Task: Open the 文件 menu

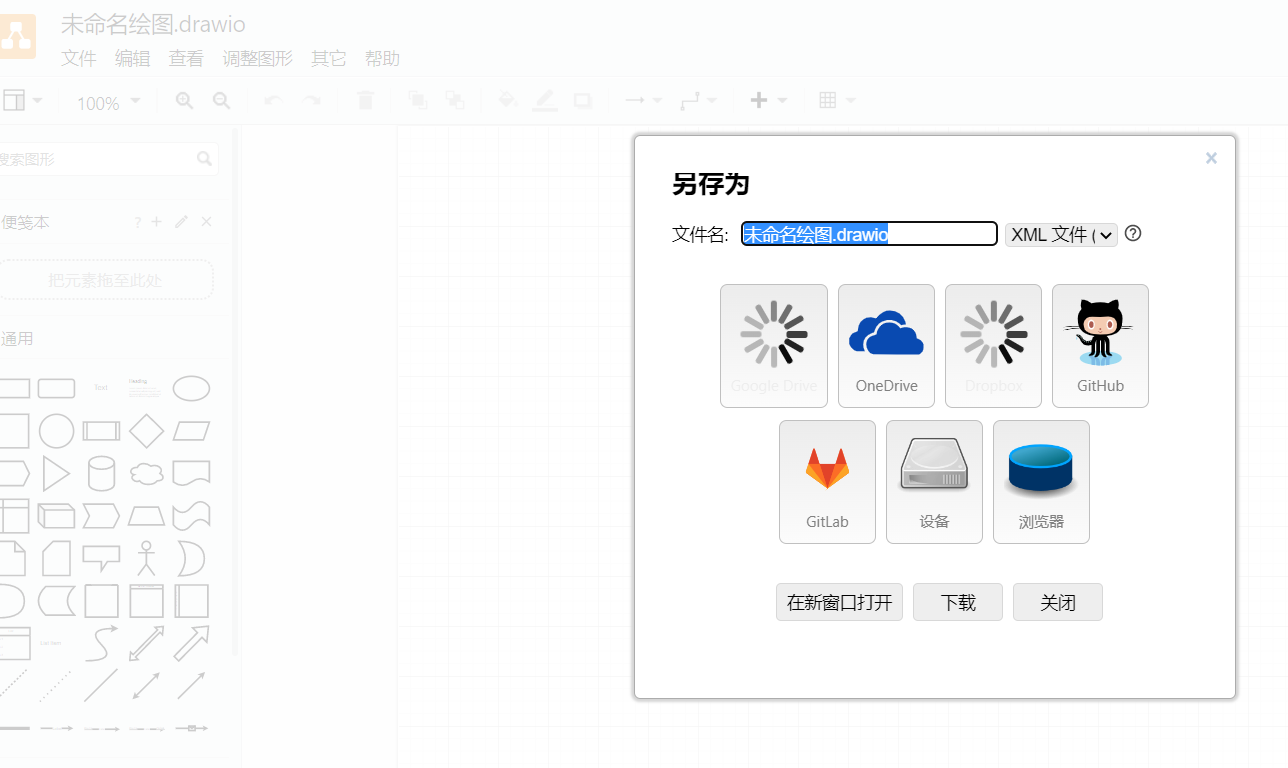Action: click(79, 58)
